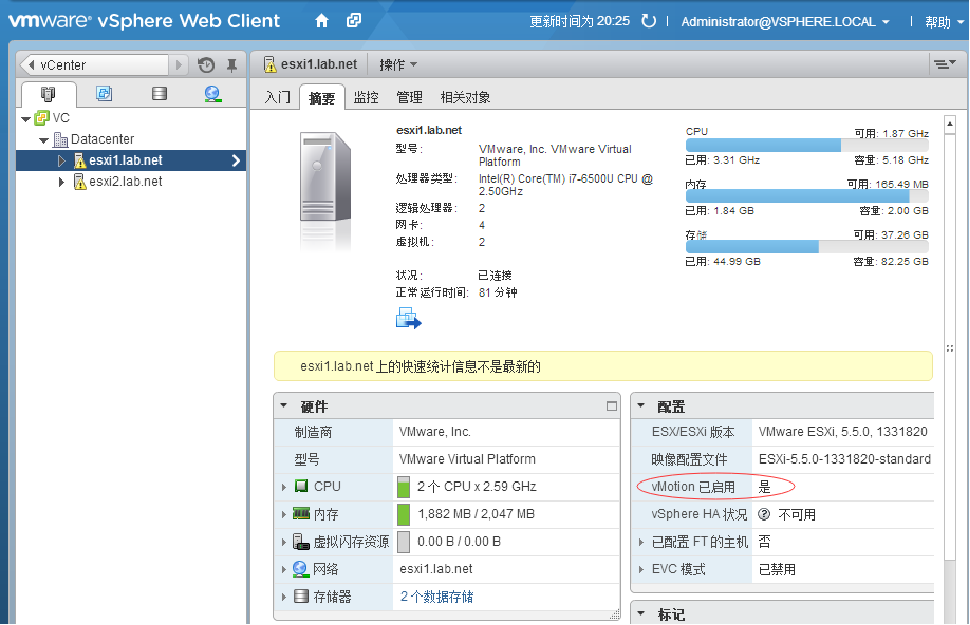This screenshot has width=970, height=625.
Task: Expand the EVC 模式 row
Action: [x=641, y=569]
